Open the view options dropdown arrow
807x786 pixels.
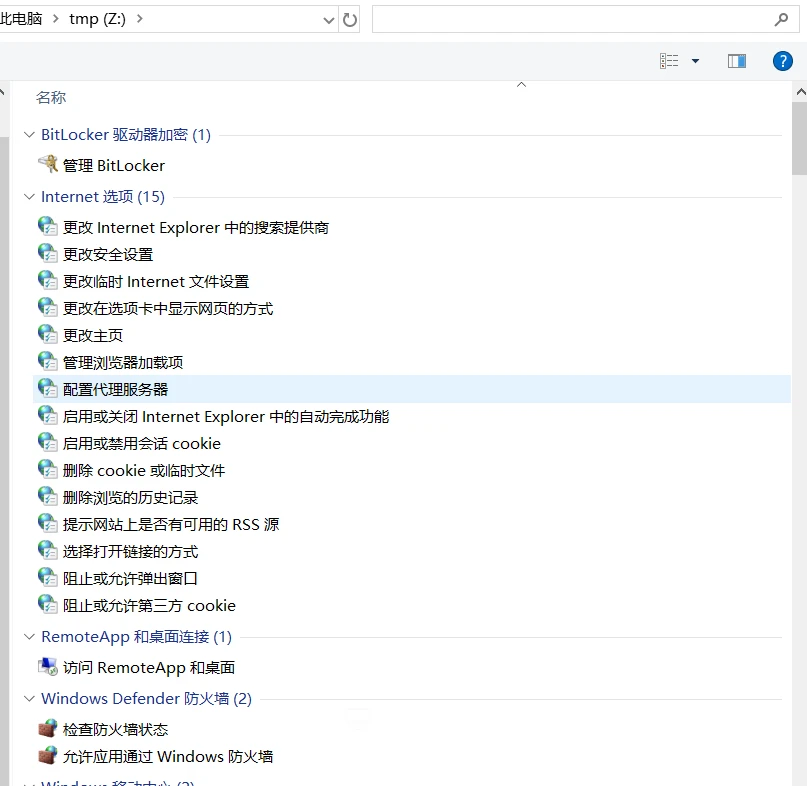click(695, 61)
